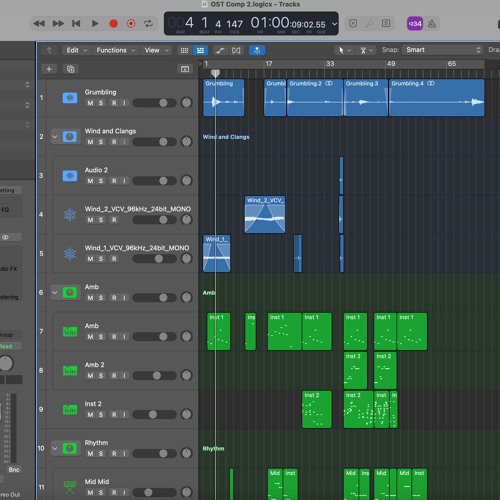Toggle the metronome click button
500x500 pixels.
tap(432, 24)
